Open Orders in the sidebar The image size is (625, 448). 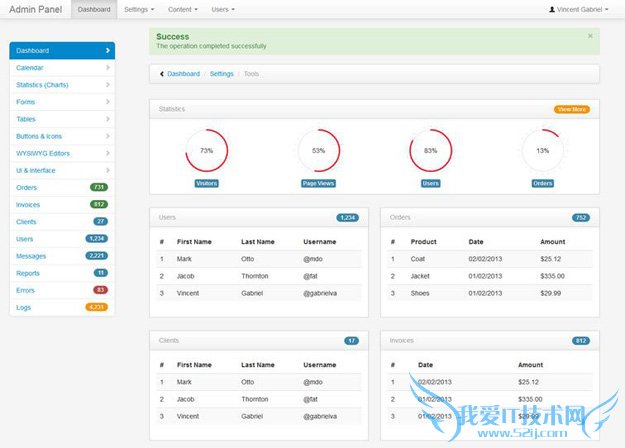62,188
